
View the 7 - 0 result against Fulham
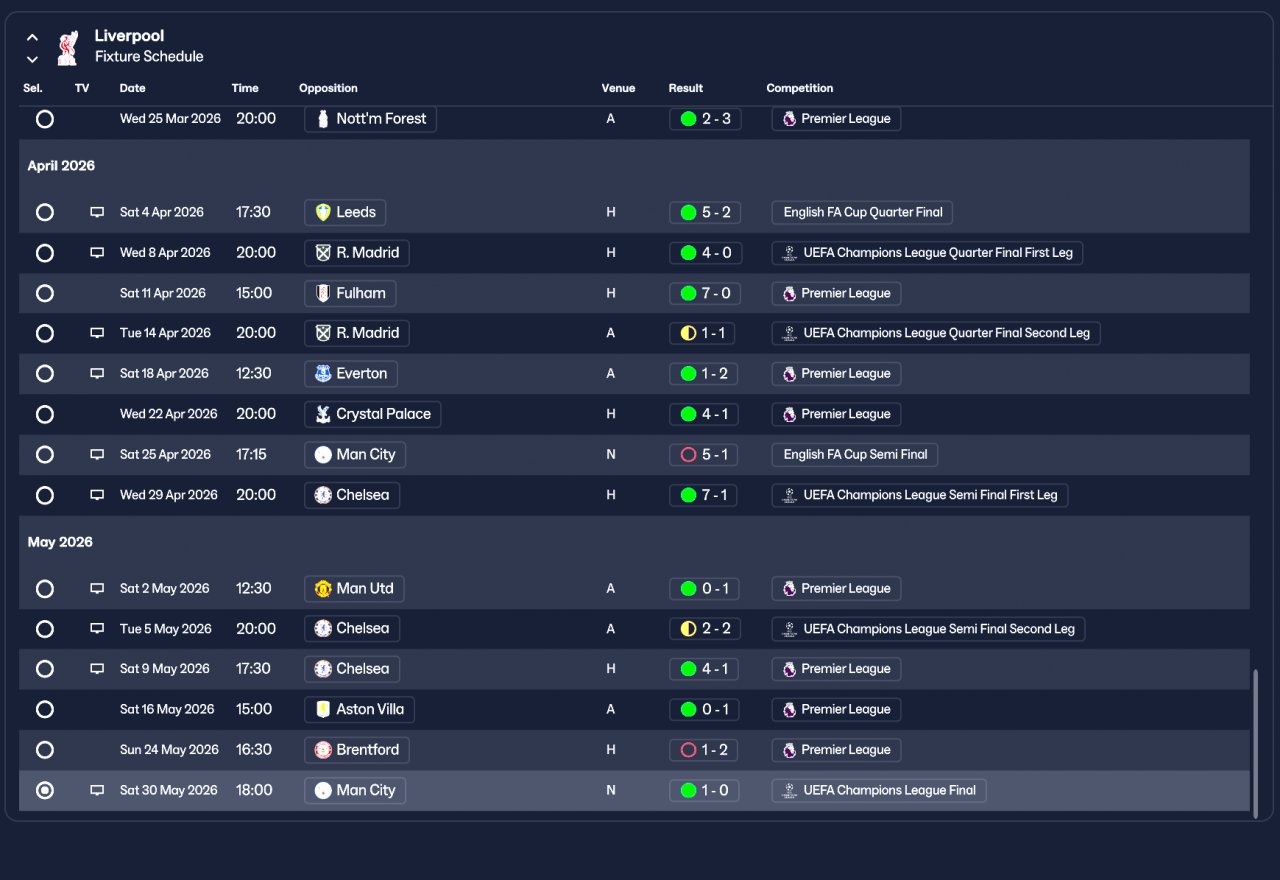[x=705, y=293]
